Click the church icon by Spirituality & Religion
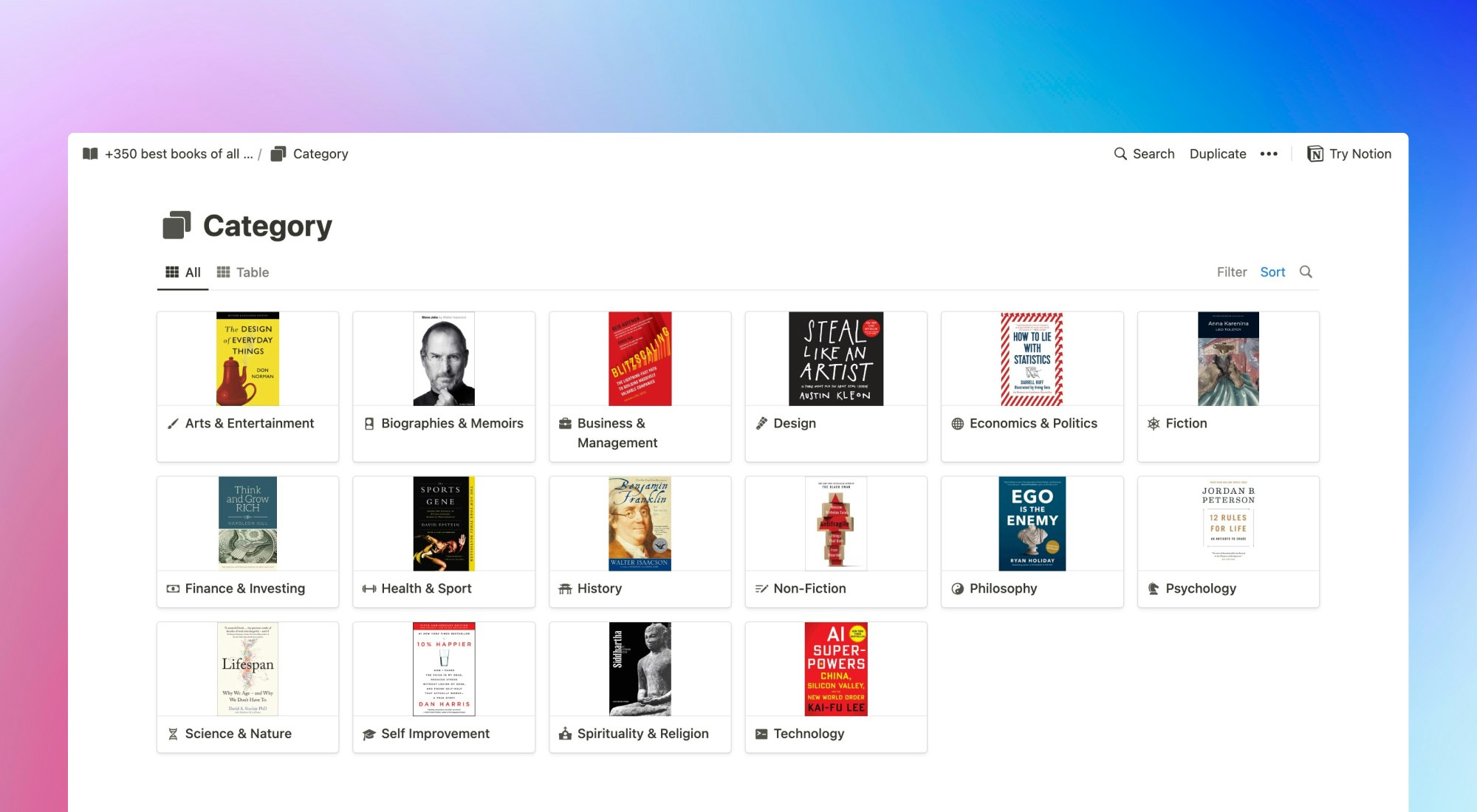Image resolution: width=1477 pixels, height=812 pixels. pyautogui.click(x=565, y=733)
